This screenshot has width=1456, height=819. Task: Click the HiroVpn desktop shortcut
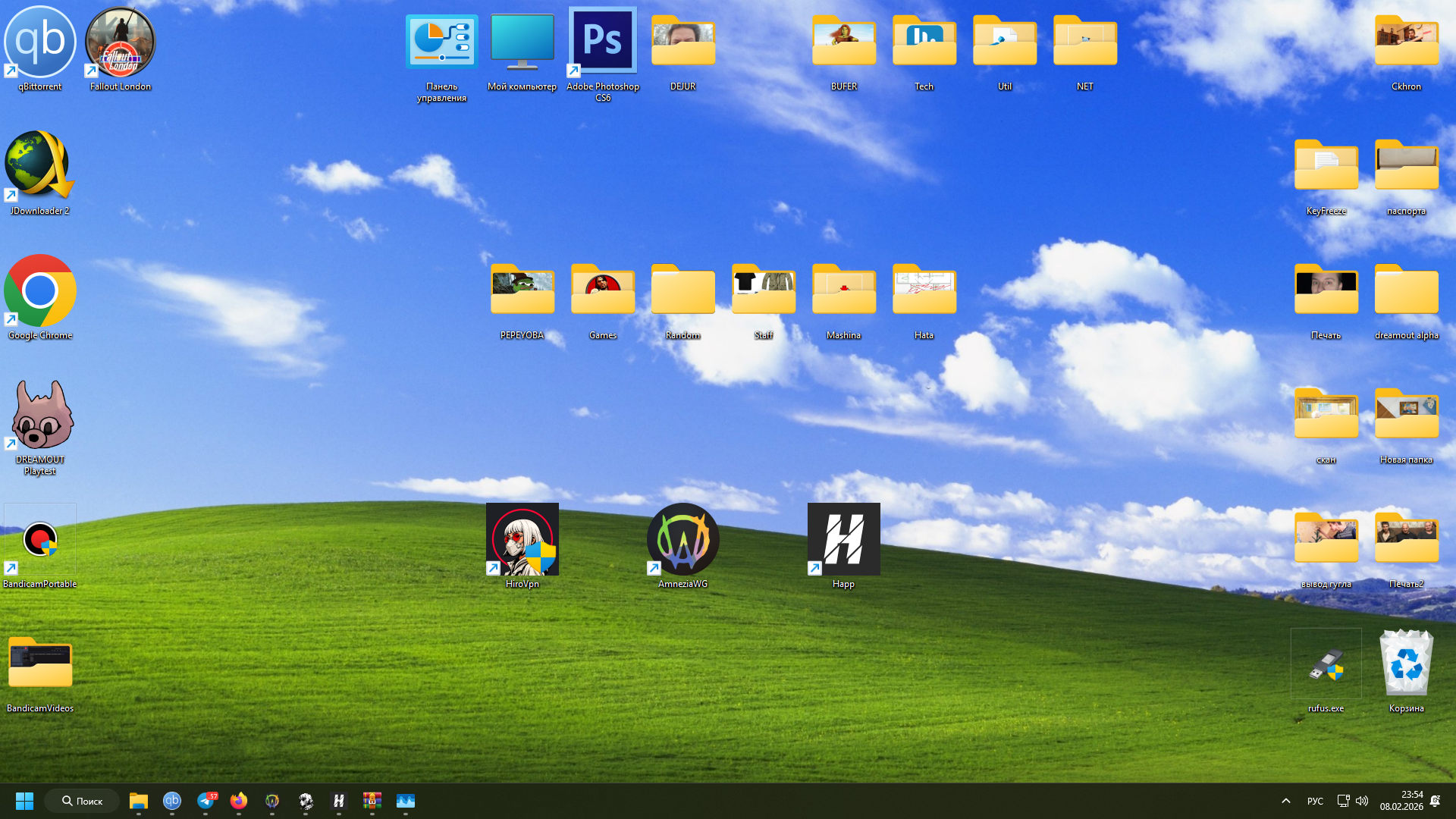pyautogui.click(x=522, y=540)
